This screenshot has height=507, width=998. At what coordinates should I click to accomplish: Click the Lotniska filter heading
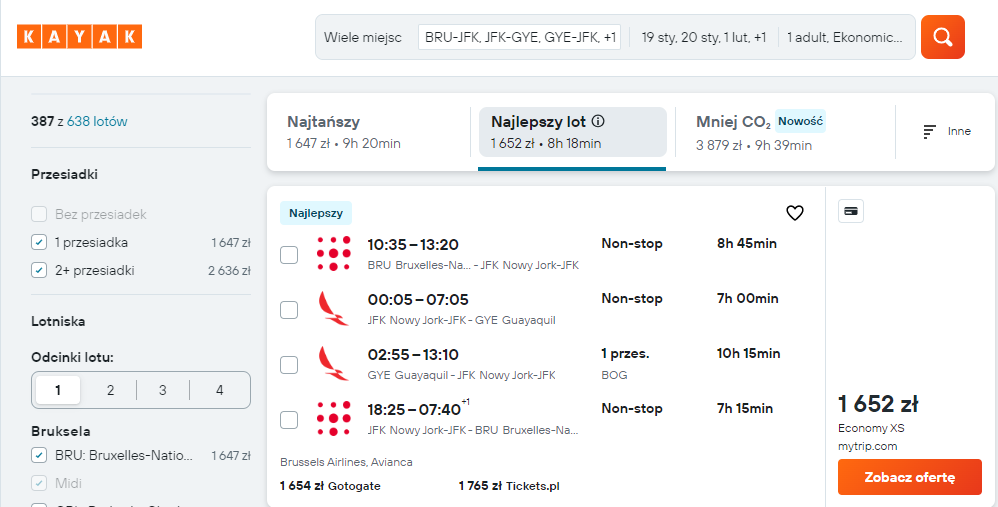(58, 321)
